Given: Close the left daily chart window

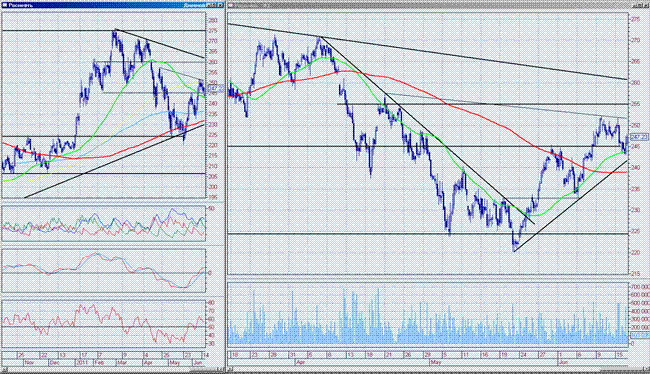Looking at the screenshot, I should (221, 5).
